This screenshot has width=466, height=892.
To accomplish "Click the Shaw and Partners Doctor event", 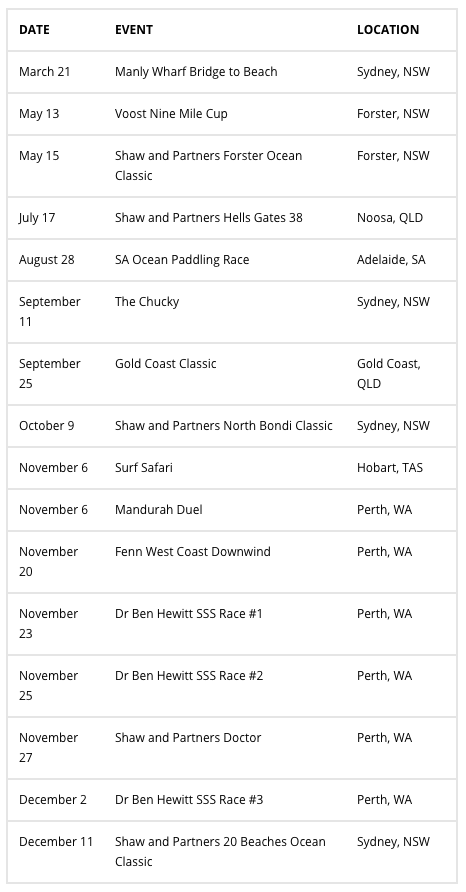I will 188,738.
